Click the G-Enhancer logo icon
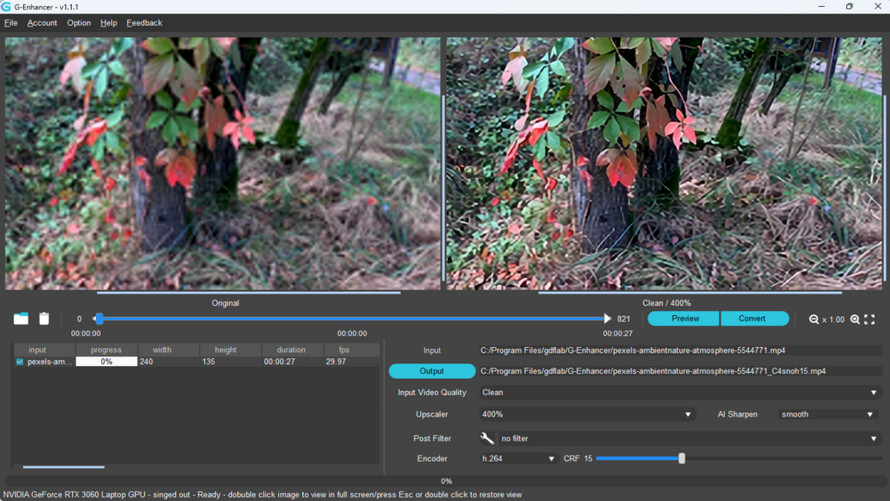This screenshot has width=890, height=501. pyautogui.click(x=7, y=7)
